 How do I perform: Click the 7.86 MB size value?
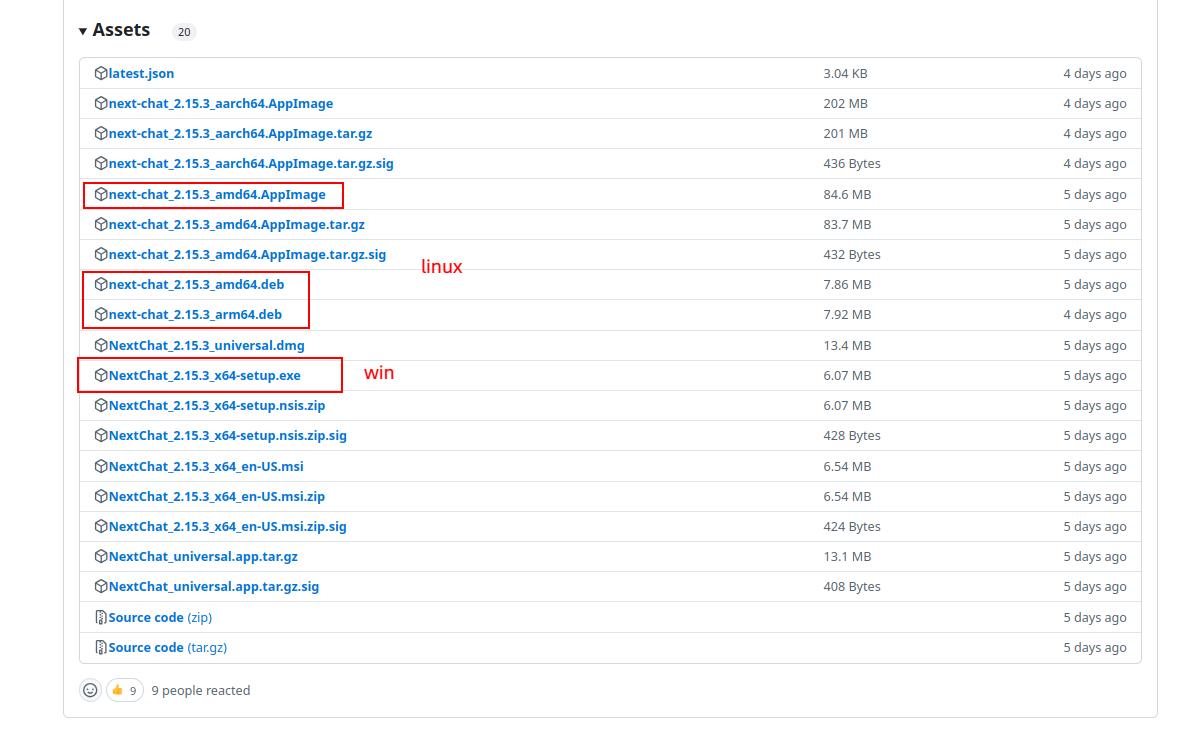(847, 284)
